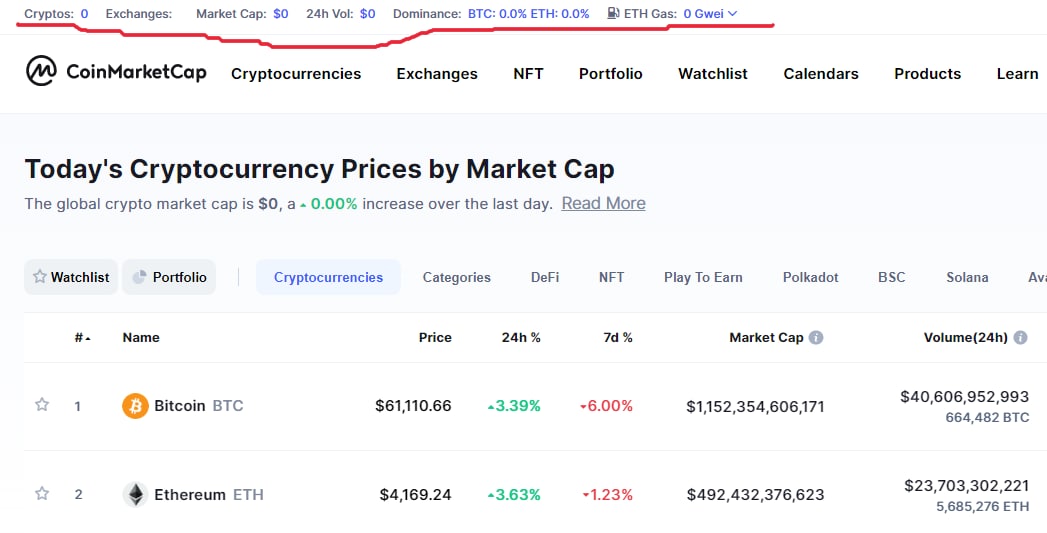Select the Categories tab

tap(457, 277)
